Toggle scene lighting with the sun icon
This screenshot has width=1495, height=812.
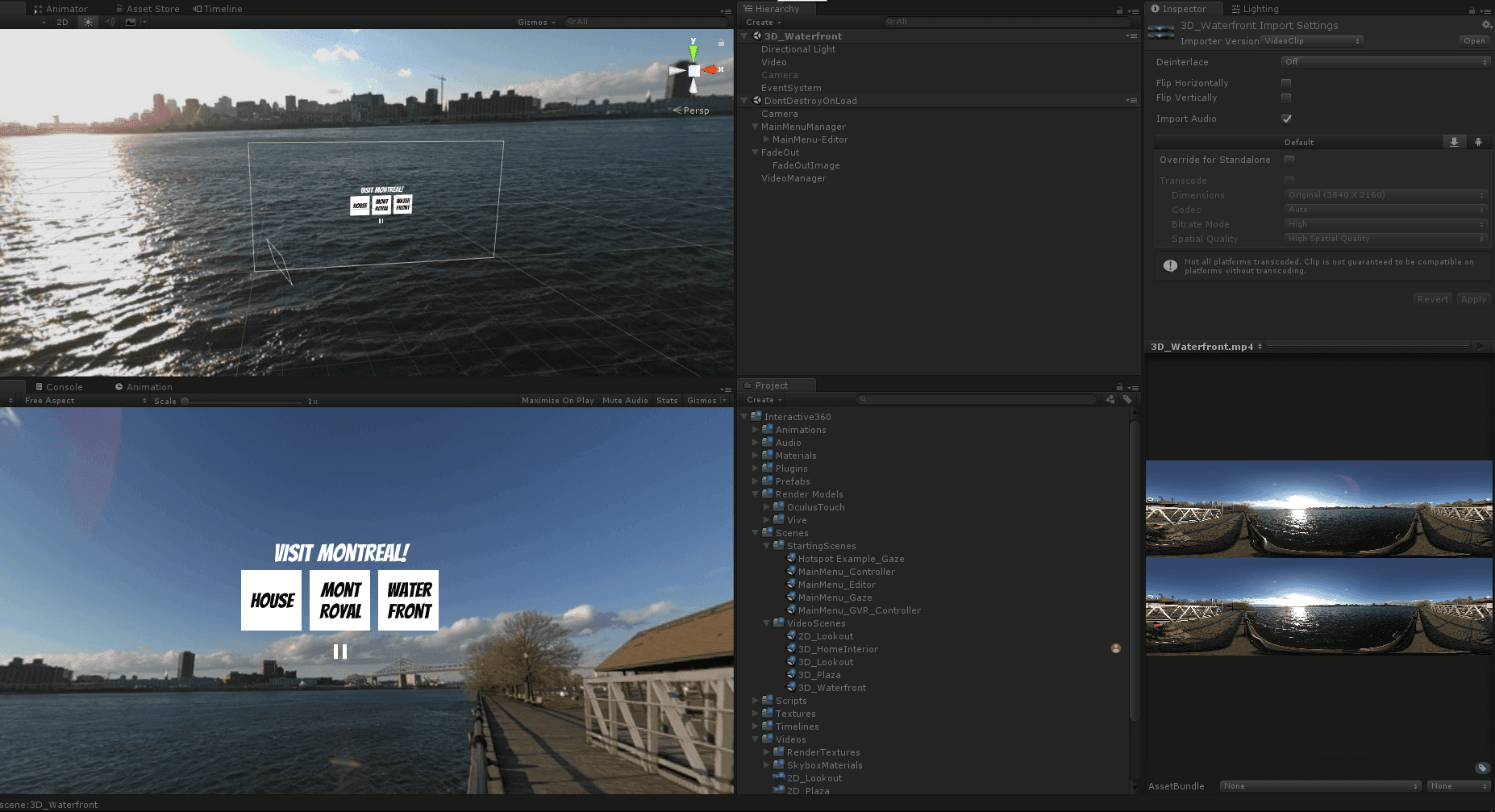(x=87, y=22)
